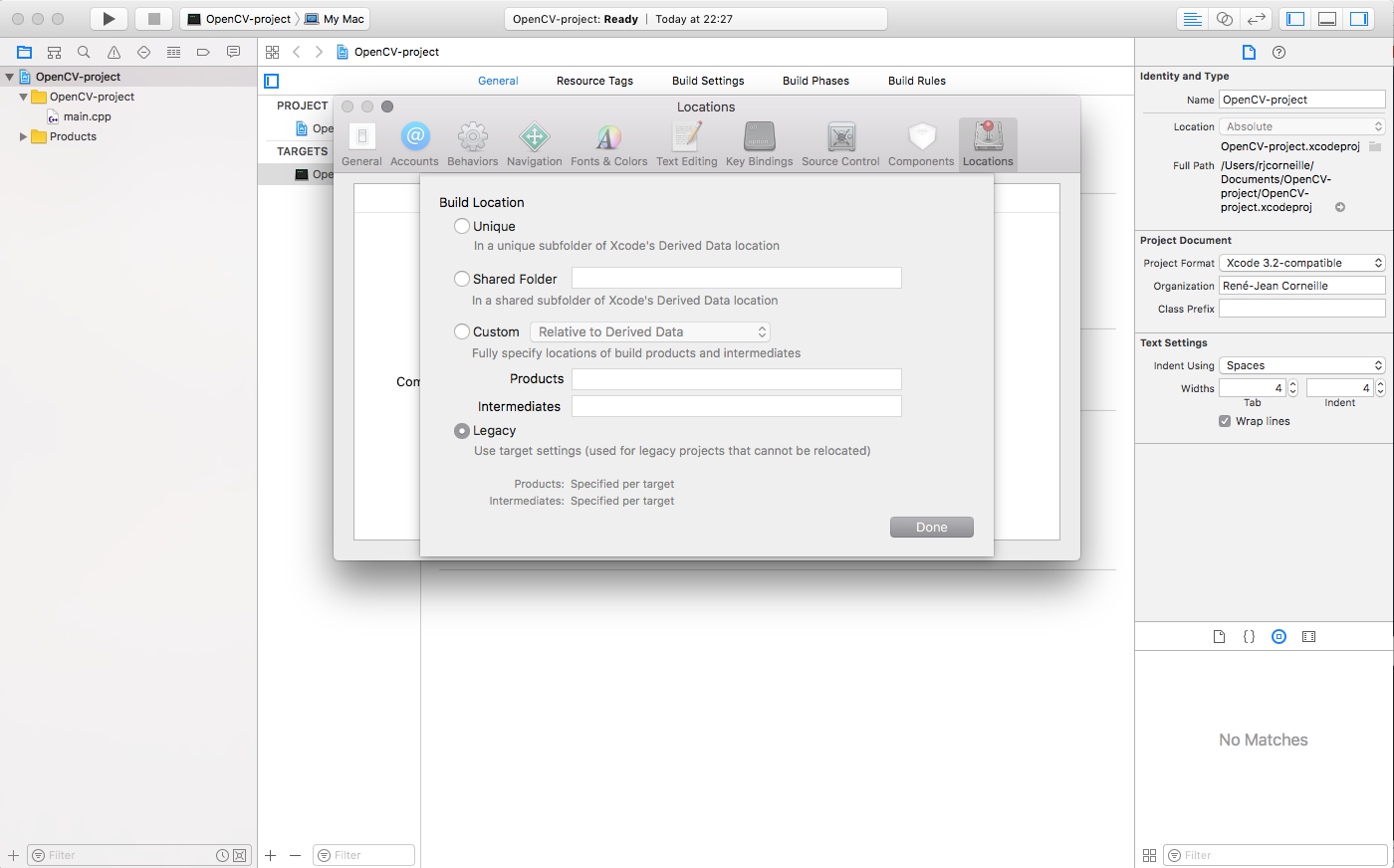Switch to the Build Rules tab
This screenshot has height=868, width=1394.
click(917, 81)
